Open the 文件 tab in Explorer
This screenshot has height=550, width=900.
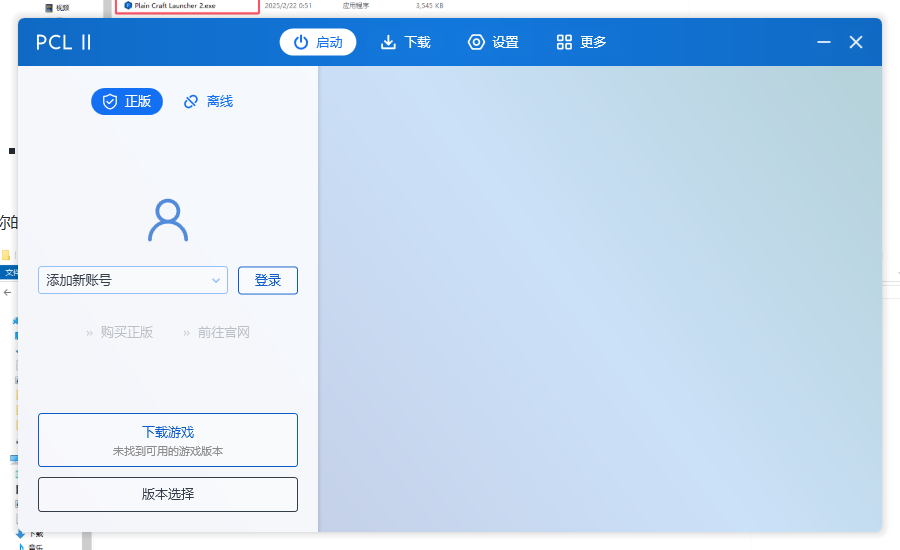click(x=9, y=272)
